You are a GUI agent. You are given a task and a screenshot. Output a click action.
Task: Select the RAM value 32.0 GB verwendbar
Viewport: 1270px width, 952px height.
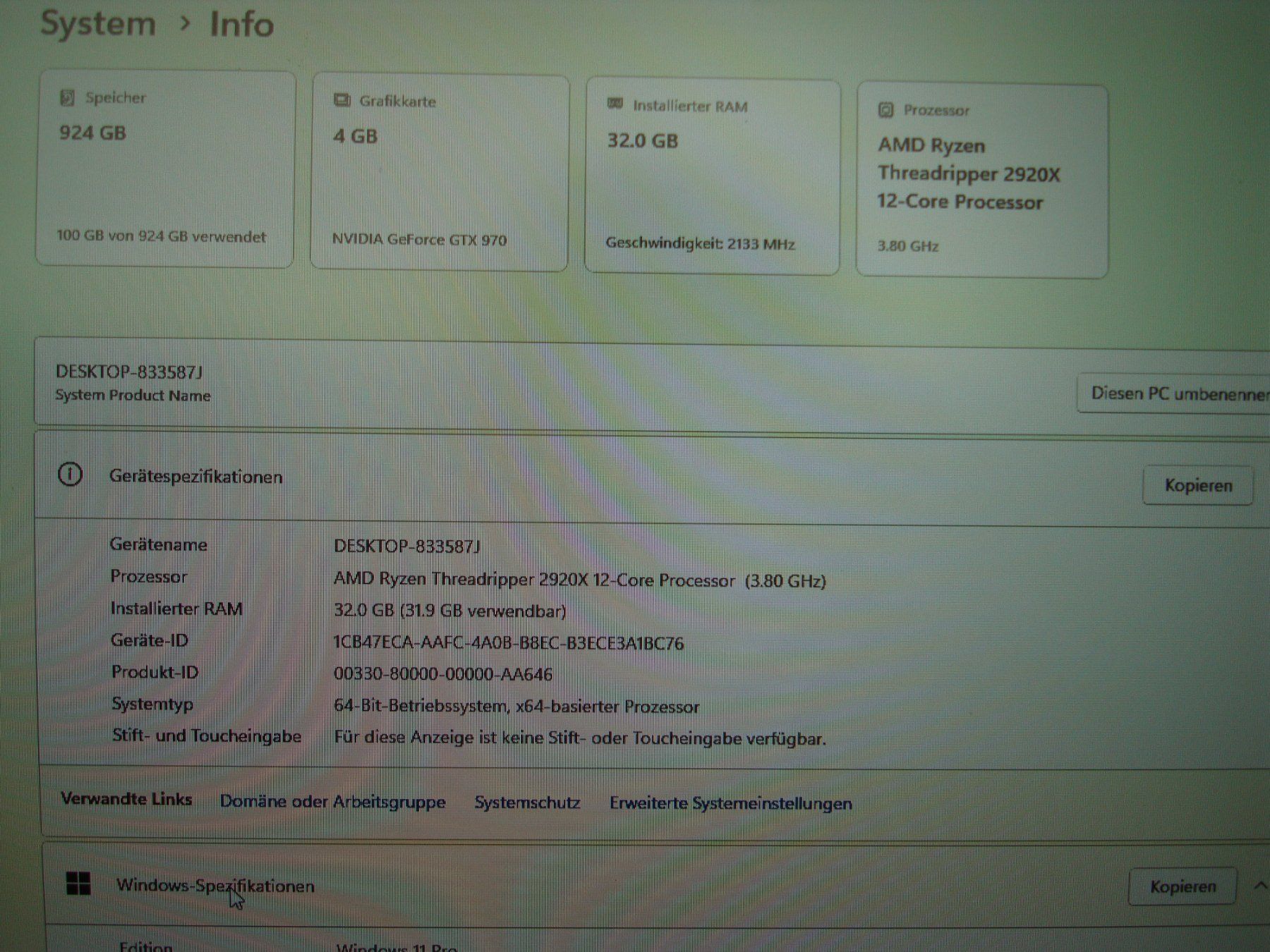point(449,611)
